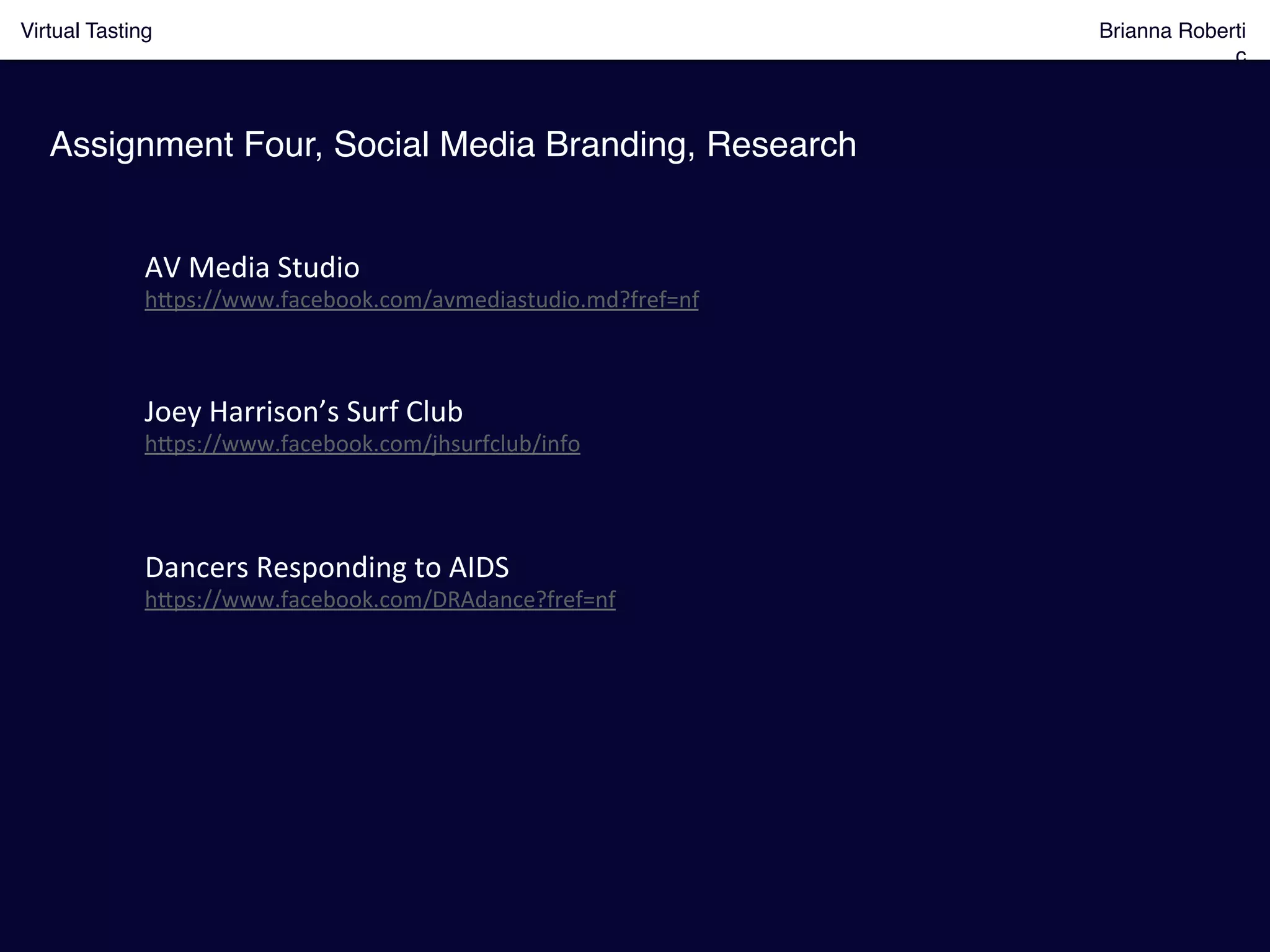1270x952 pixels.
Task: Click the Dancers Responding to AIDS heading
Action: (327, 568)
